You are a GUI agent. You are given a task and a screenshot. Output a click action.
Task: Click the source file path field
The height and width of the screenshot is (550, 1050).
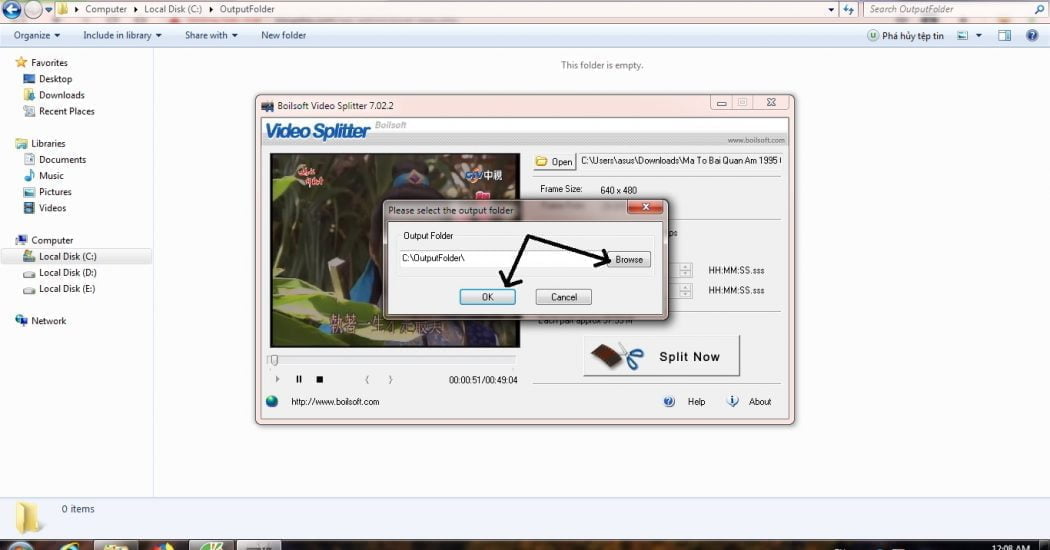click(x=680, y=161)
